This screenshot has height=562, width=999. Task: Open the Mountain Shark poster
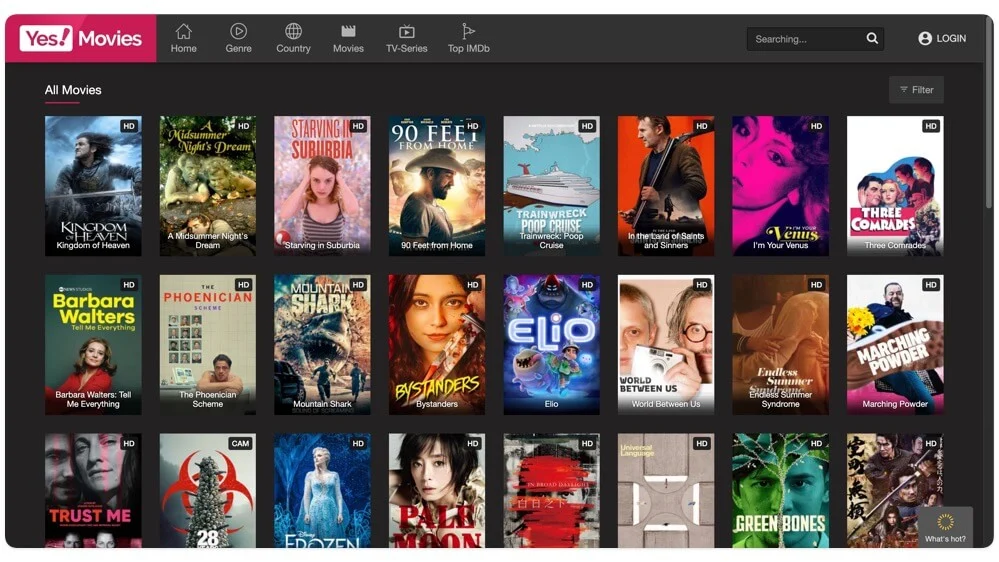[x=322, y=345]
